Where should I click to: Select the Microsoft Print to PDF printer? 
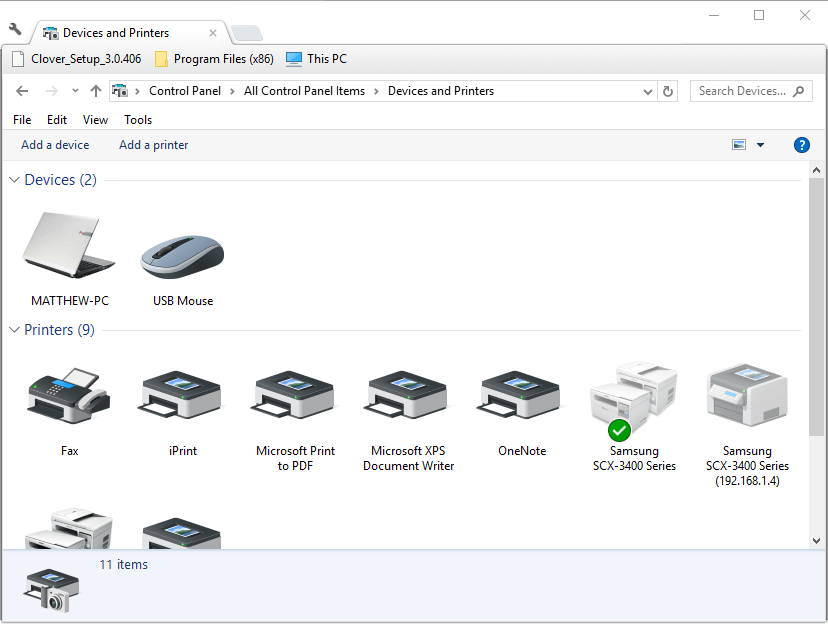tap(294, 396)
